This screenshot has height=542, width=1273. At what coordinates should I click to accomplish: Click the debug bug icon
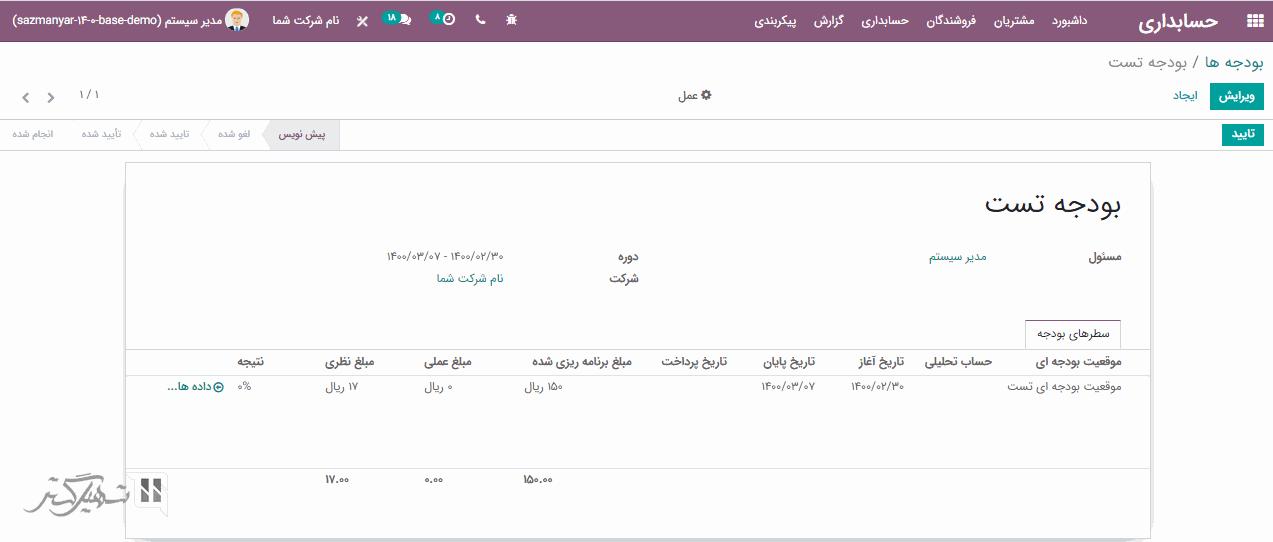(512, 20)
